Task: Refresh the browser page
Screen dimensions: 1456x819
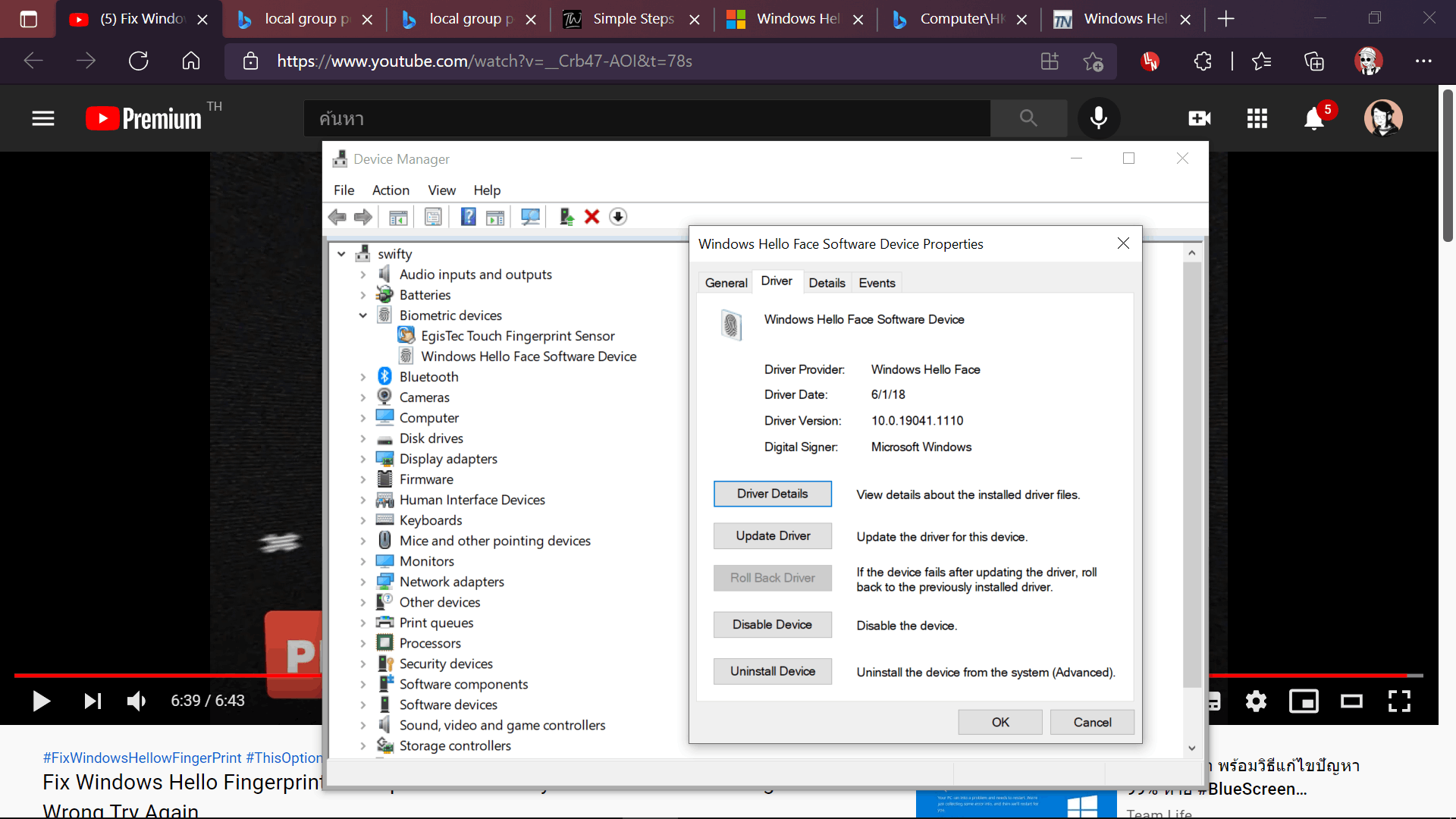Action: tap(138, 61)
